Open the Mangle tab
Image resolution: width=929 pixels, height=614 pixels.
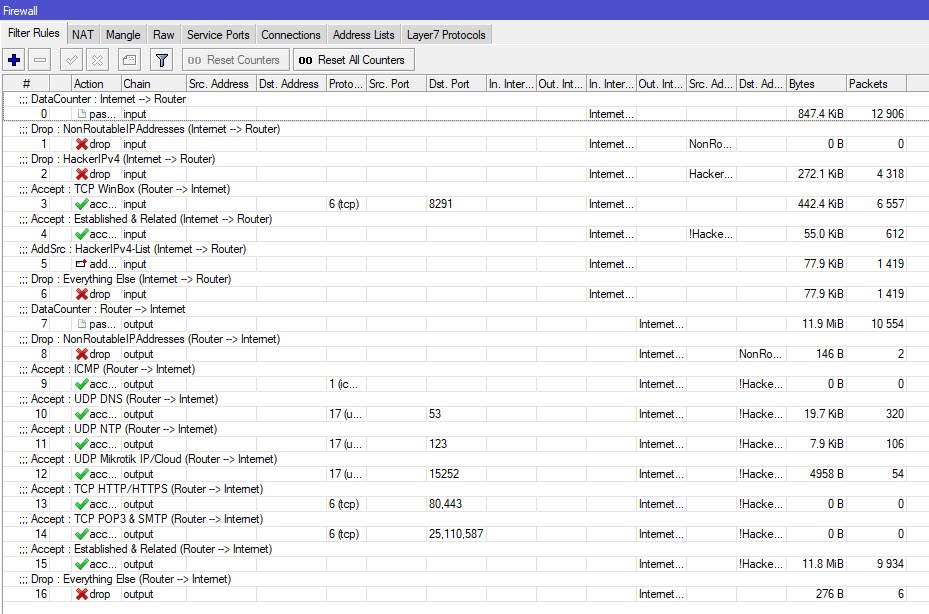pyautogui.click(x=123, y=35)
